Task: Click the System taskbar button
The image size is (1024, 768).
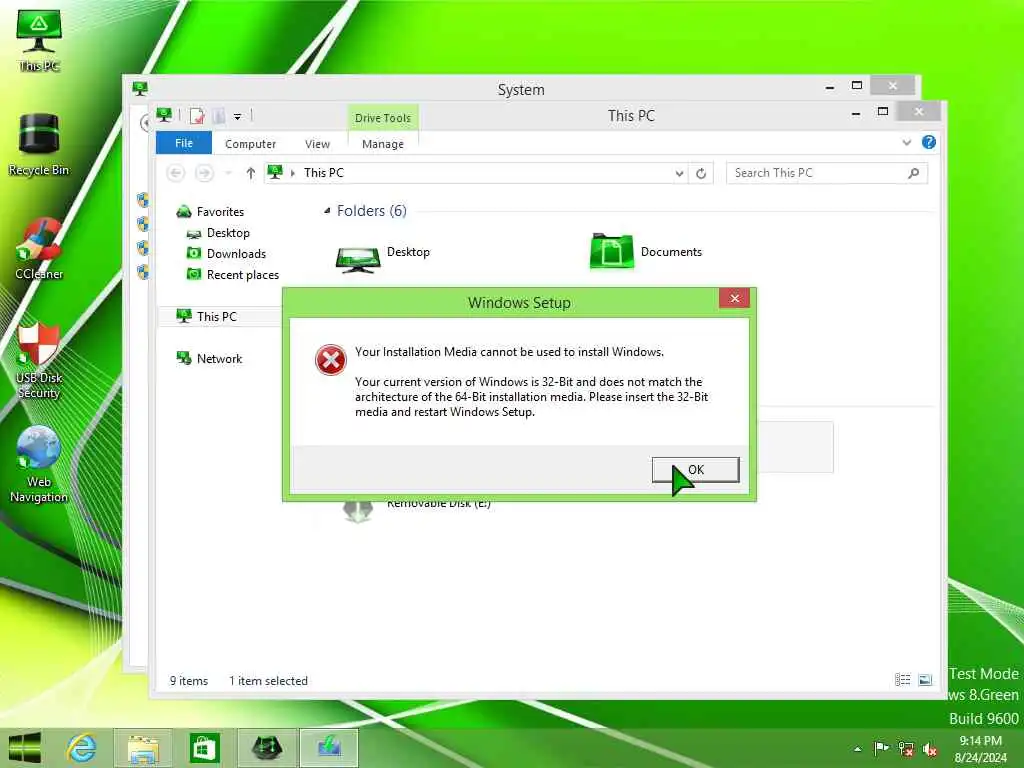Action: [x=267, y=748]
